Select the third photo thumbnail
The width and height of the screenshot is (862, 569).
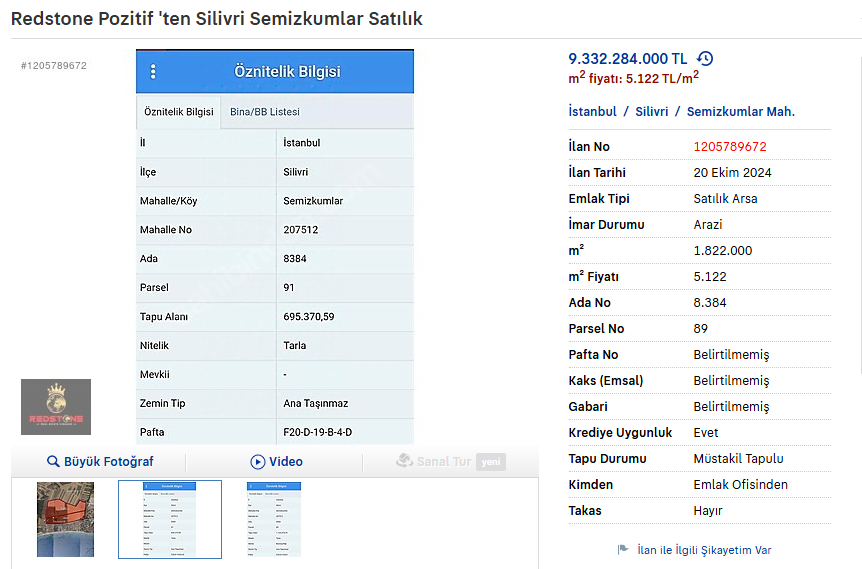273,519
